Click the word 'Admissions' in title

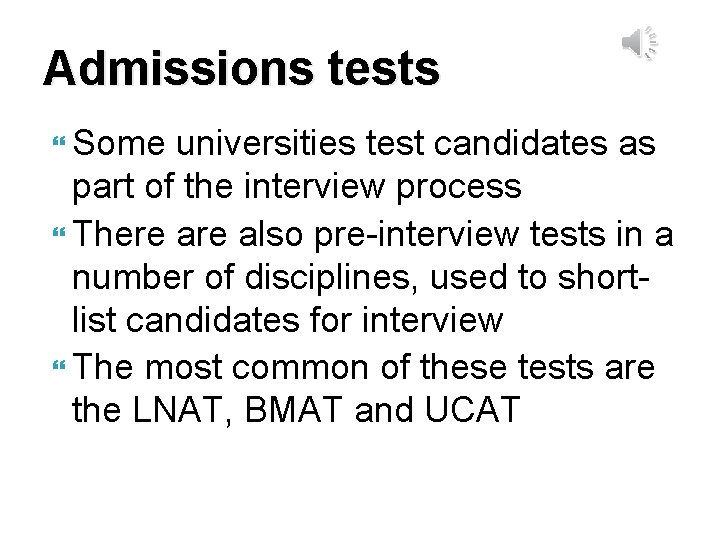178,68
